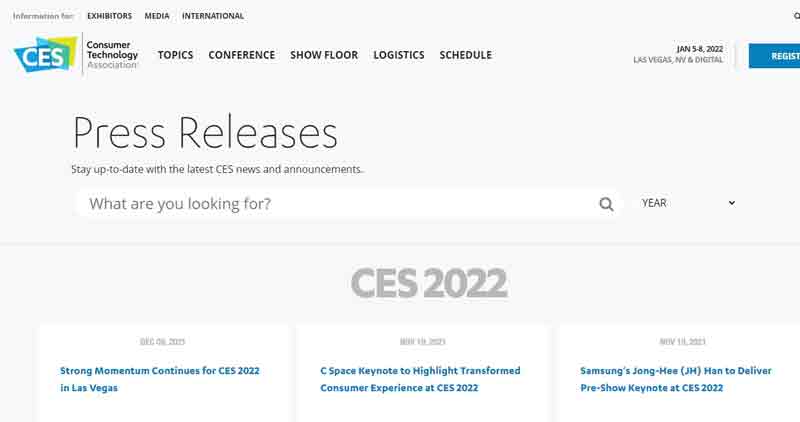Read 'Strong Momentum Continues for CES 2022' release
800x422 pixels.
click(x=160, y=379)
